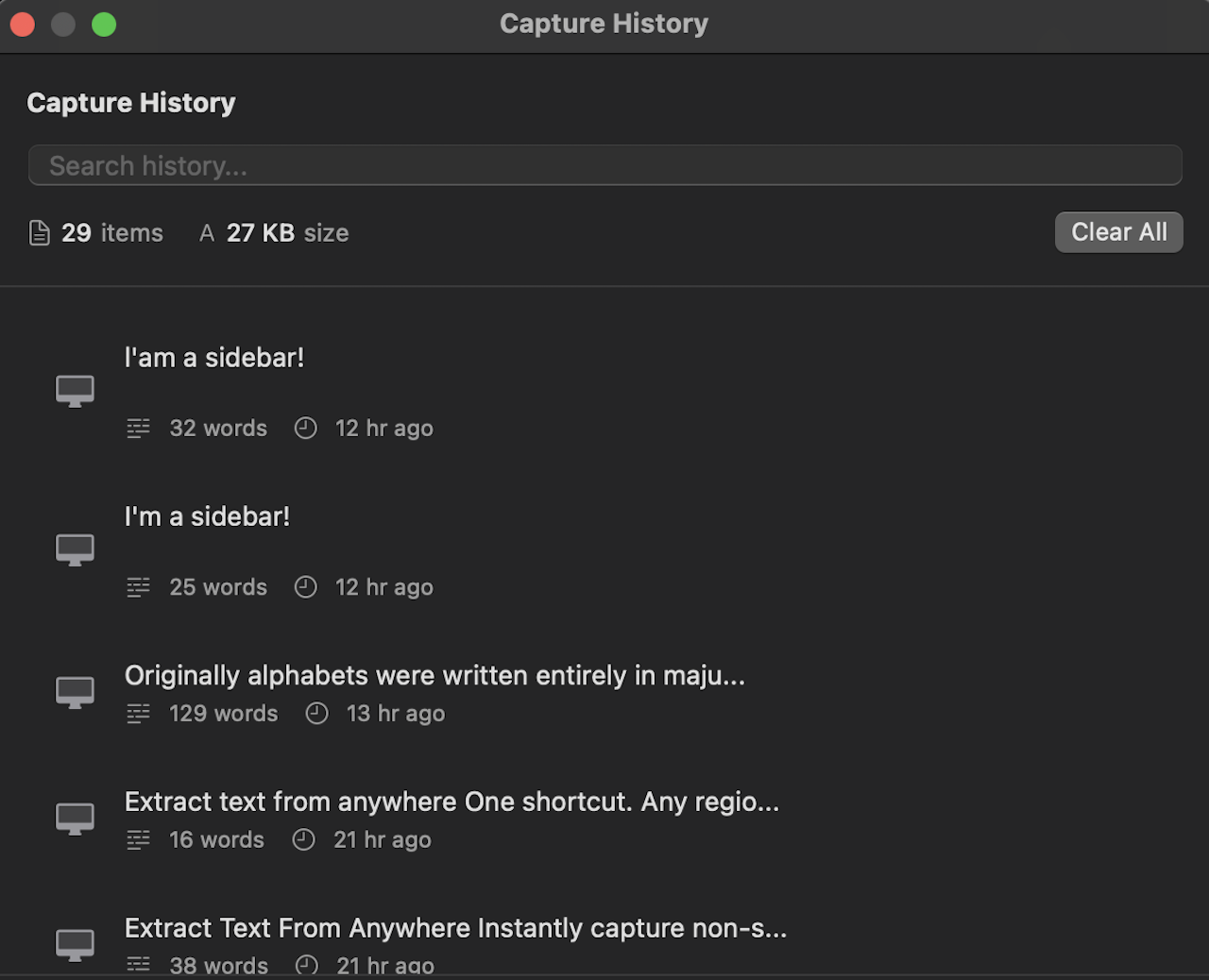Open the "Originally alphabets were written" capture

pyautogui.click(x=434, y=675)
